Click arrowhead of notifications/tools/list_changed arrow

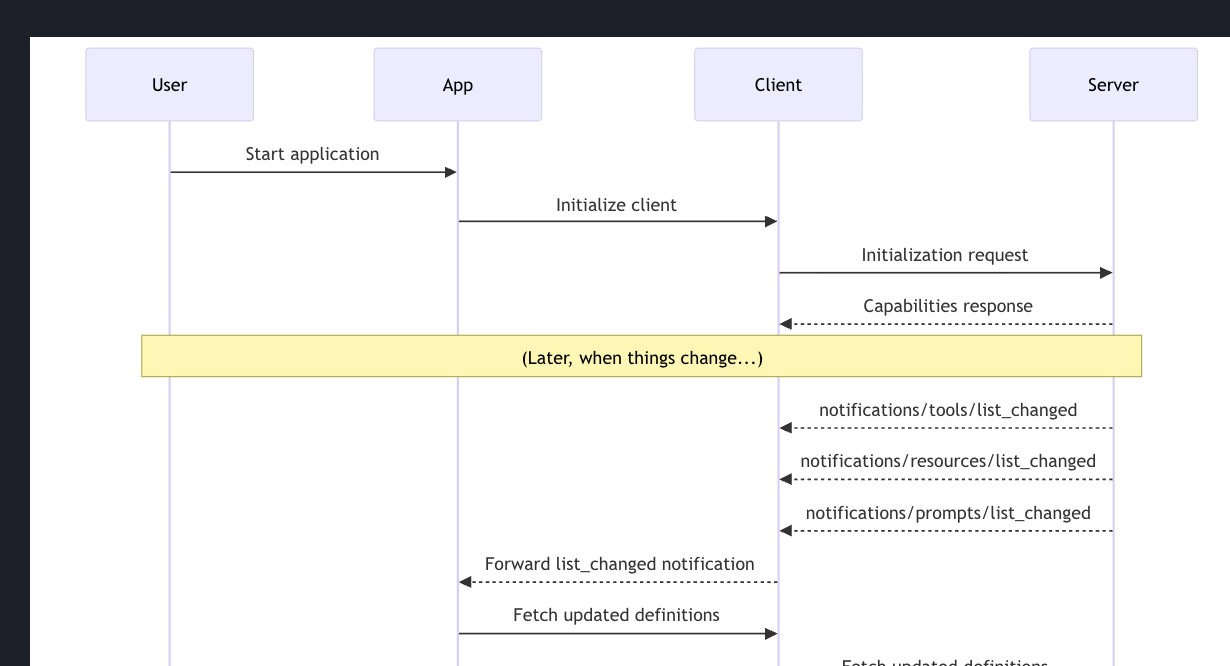click(786, 428)
